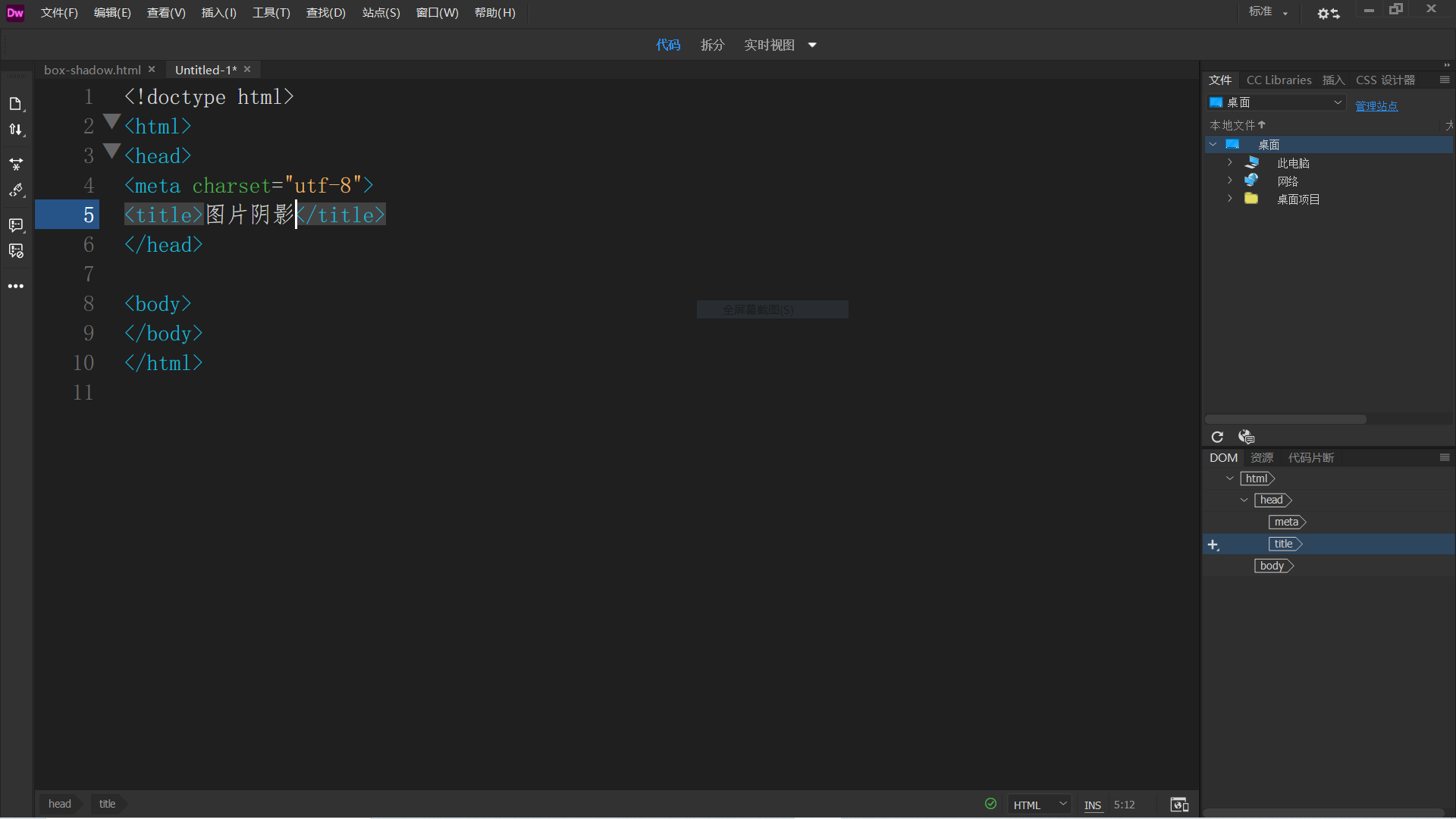Click the sync settings gear icon

point(1328,13)
